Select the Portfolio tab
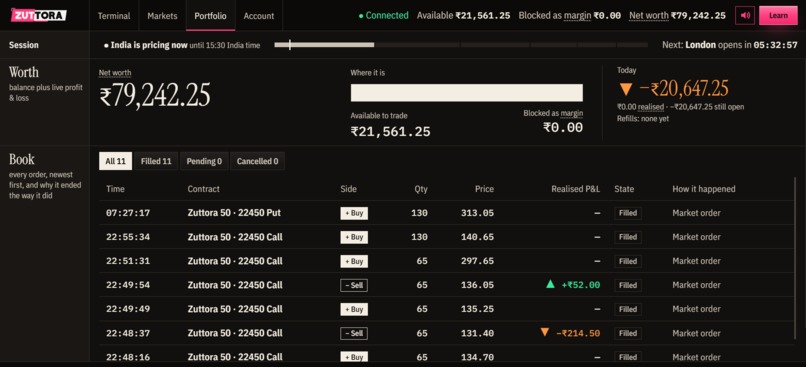Screen dimensions: 806x367 tap(210, 16)
